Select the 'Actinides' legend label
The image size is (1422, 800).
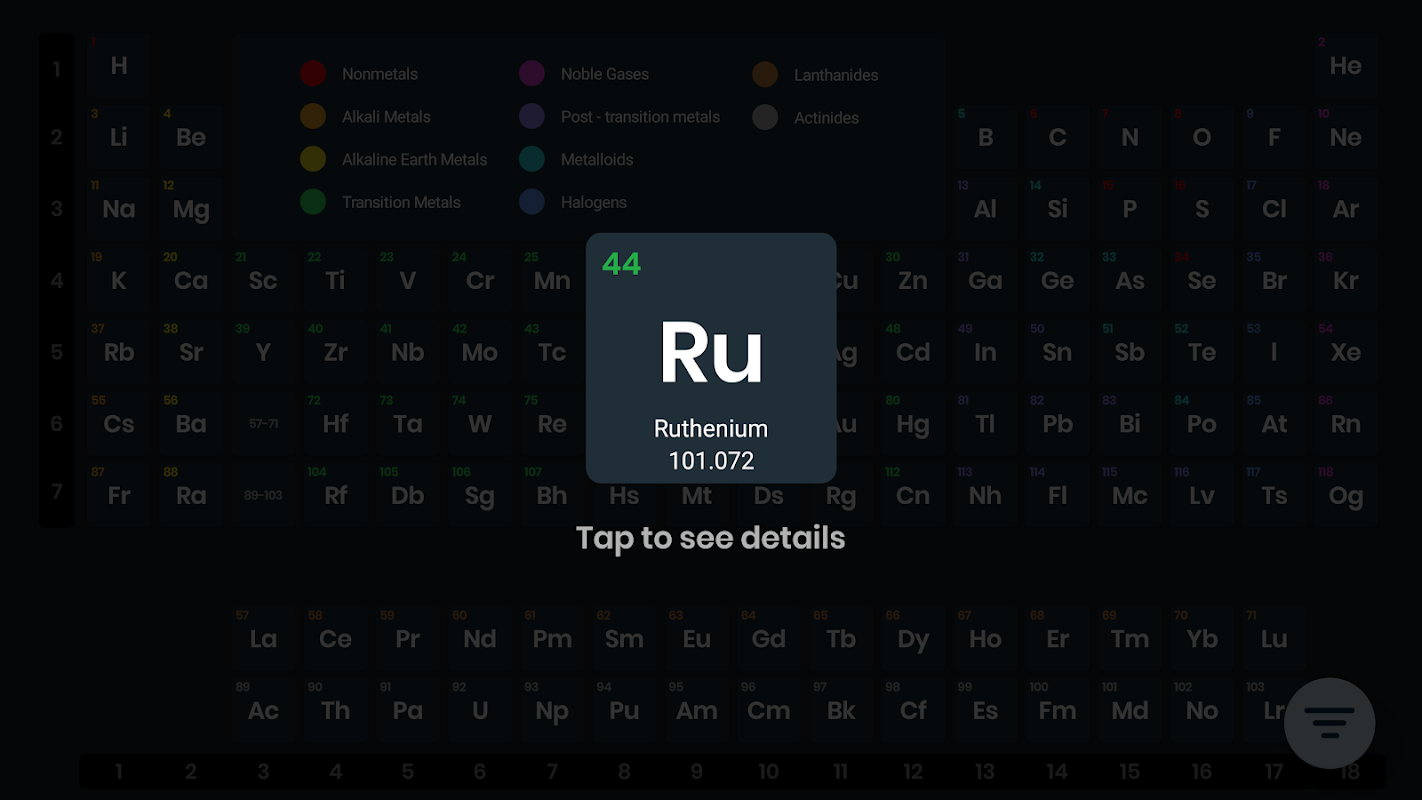point(827,118)
